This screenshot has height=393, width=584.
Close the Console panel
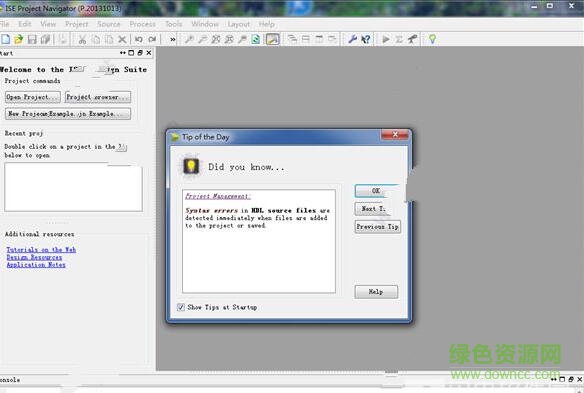tap(580, 379)
